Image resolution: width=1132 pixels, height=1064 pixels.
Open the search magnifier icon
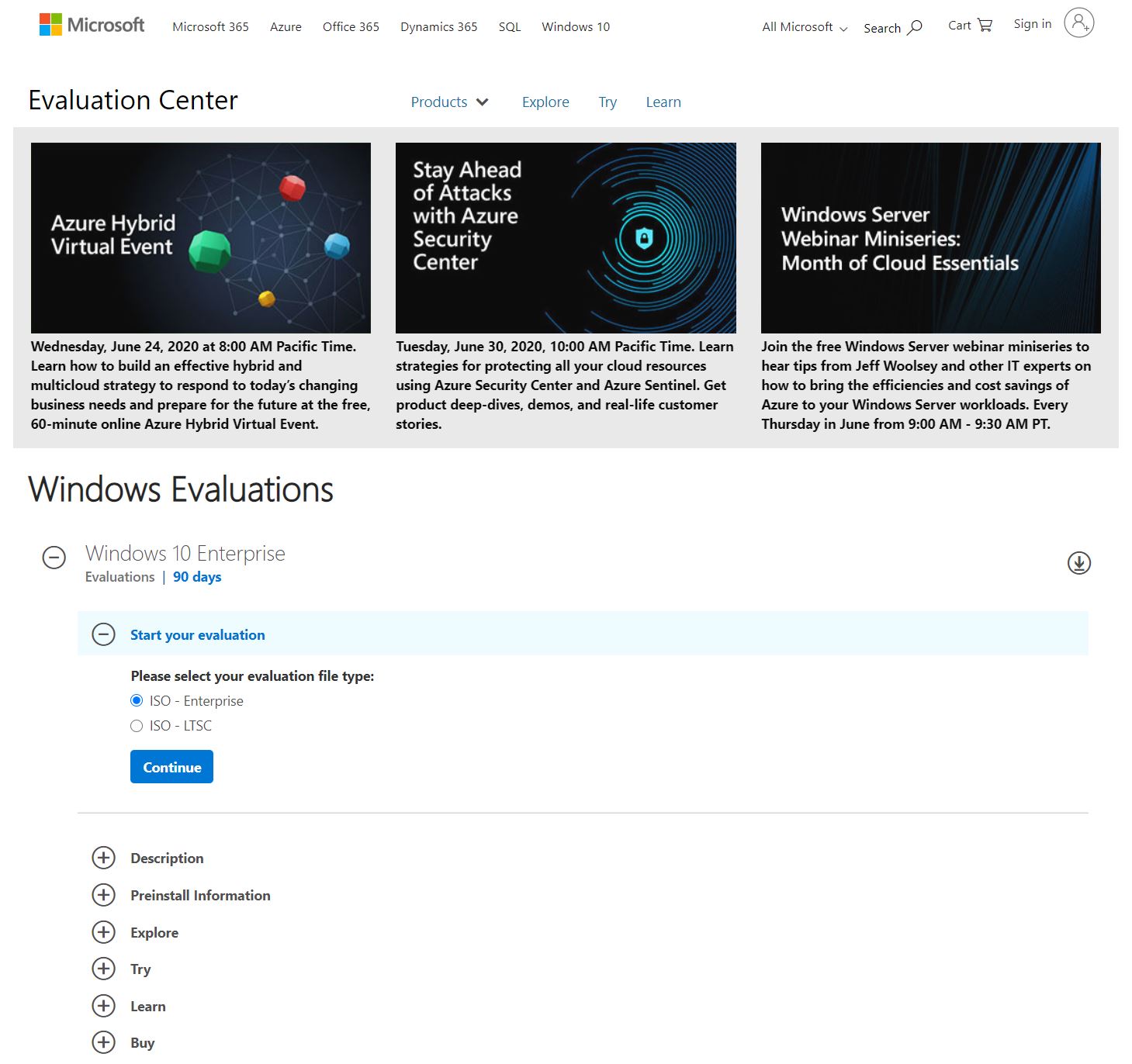(916, 28)
